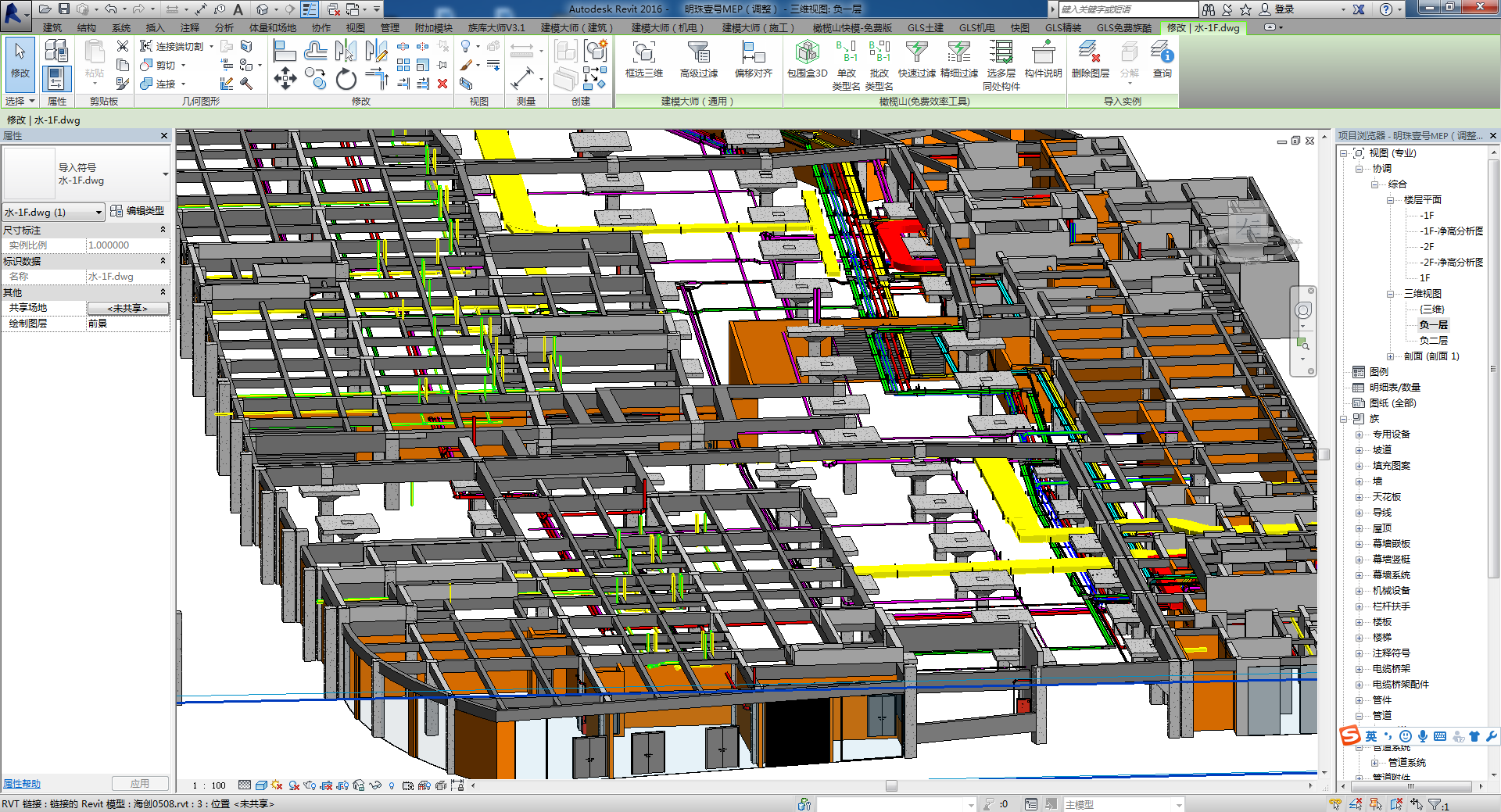Click the horizontal view scrollbar thumb

[x=891, y=785]
